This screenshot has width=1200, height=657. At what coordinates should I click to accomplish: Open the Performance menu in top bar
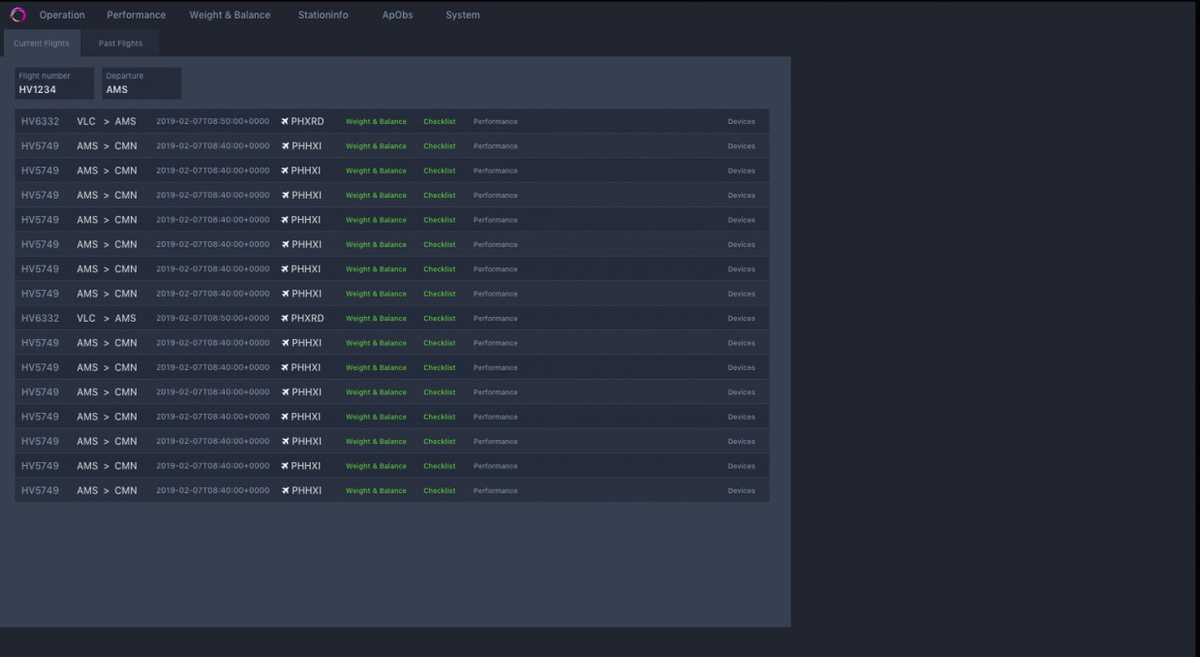click(136, 15)
